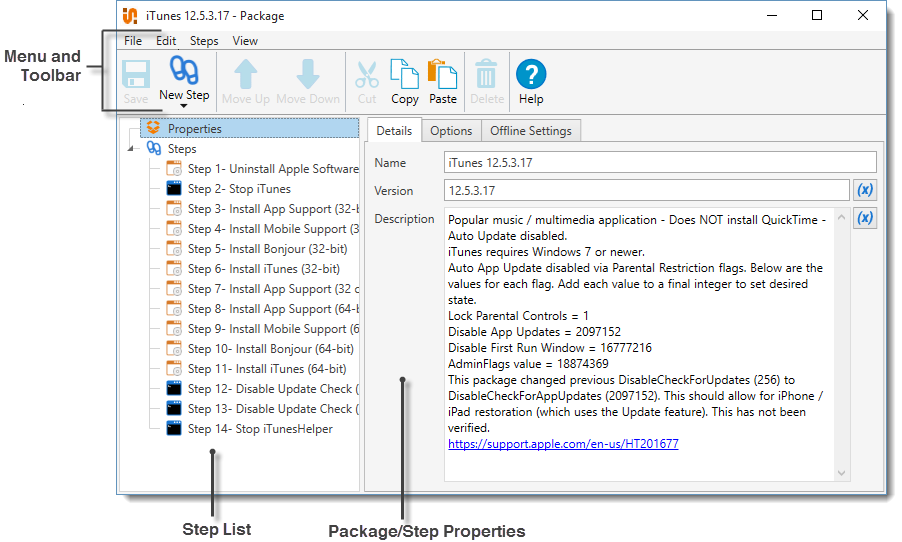
Task: Click the Delete trash can icon
Action: click(x=487, y=74)
